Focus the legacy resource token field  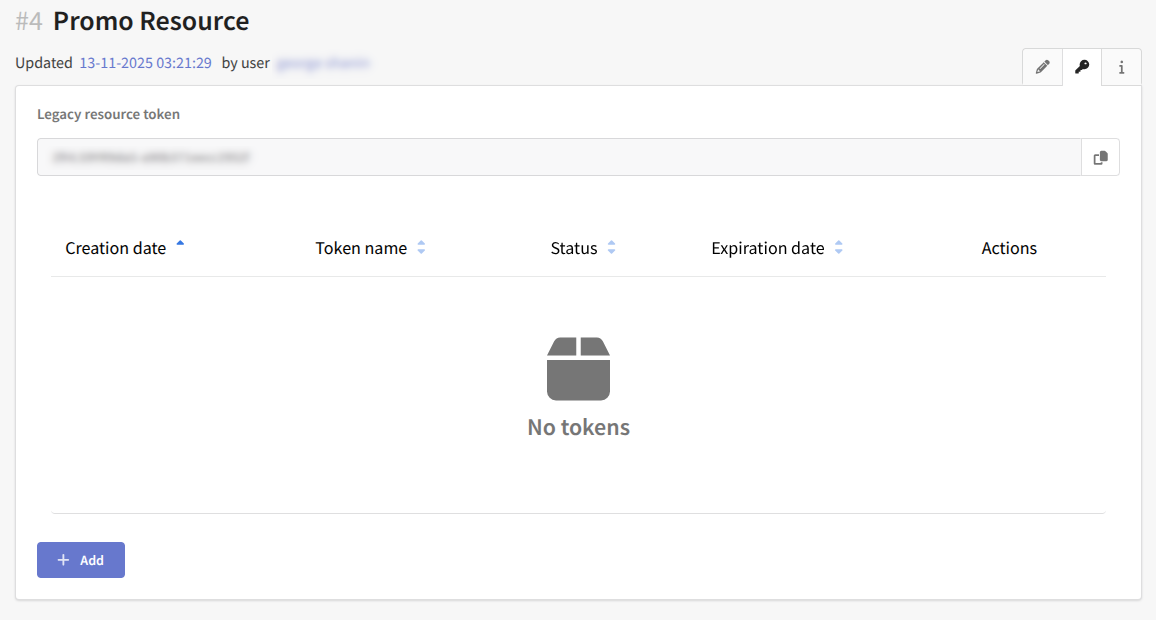558,158
